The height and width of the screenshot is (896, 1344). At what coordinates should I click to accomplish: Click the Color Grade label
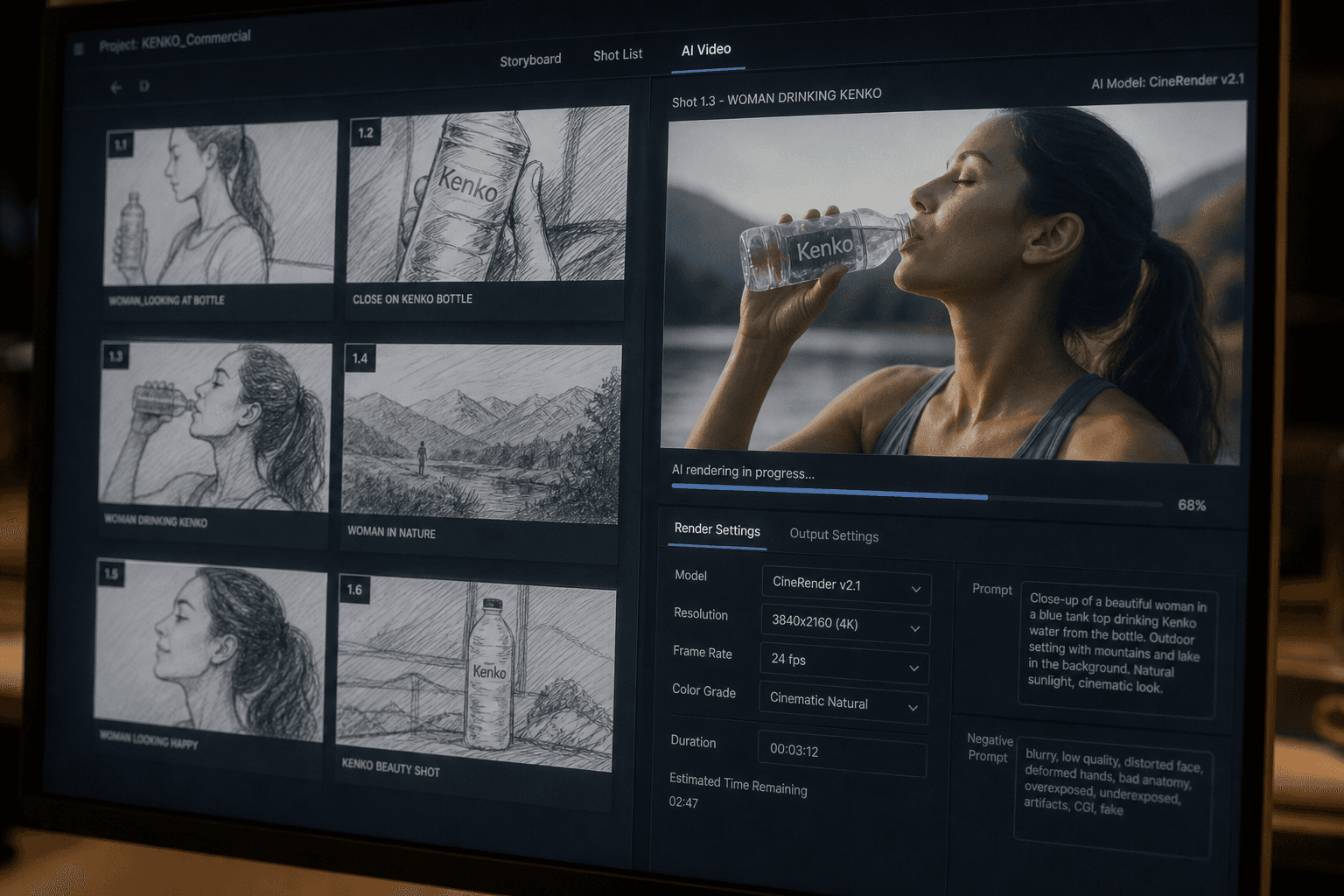click(x=703, y=691)
